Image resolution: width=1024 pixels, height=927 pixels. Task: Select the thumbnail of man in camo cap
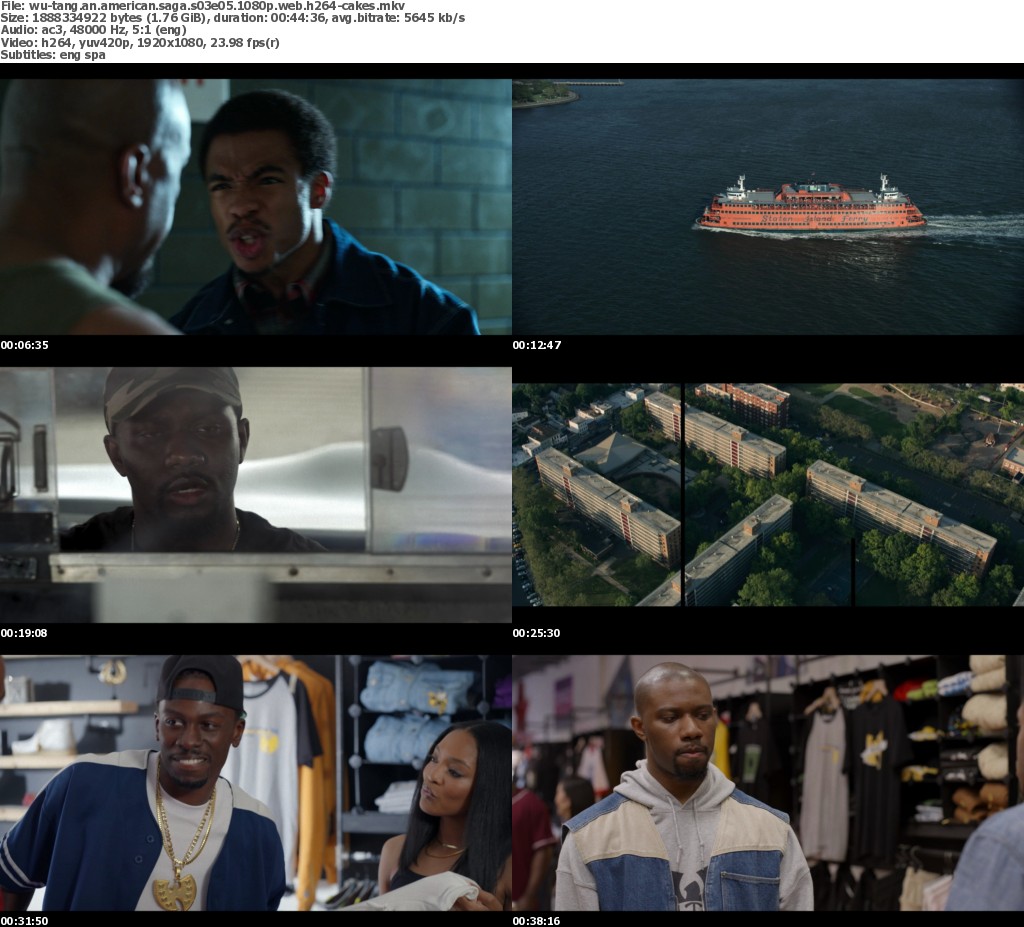point(255,494)
